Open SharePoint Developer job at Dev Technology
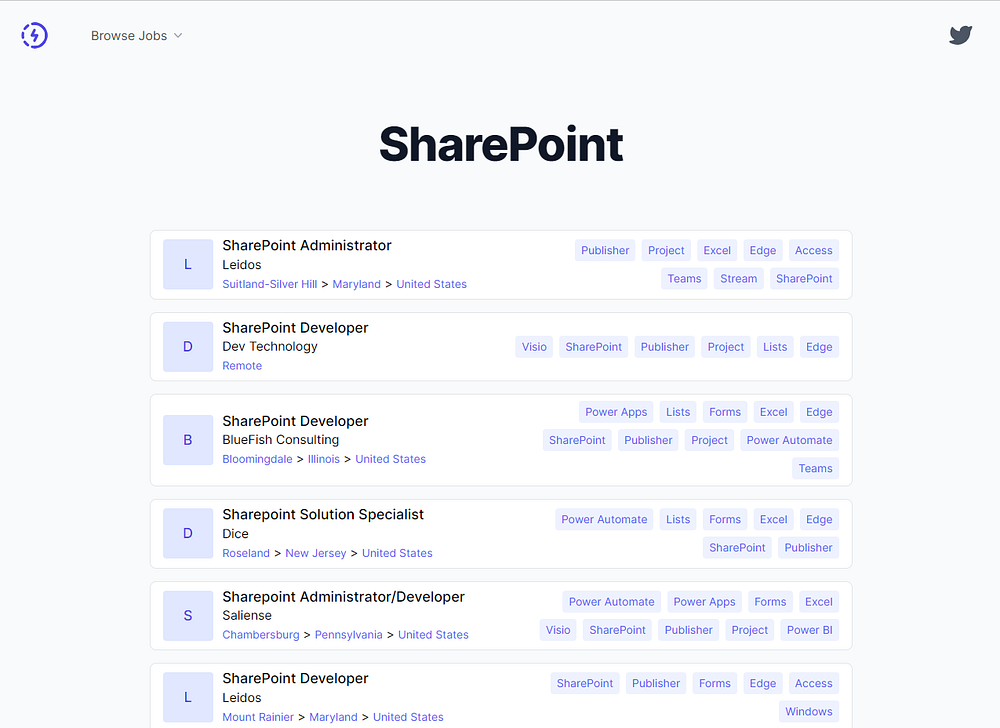 295,328
